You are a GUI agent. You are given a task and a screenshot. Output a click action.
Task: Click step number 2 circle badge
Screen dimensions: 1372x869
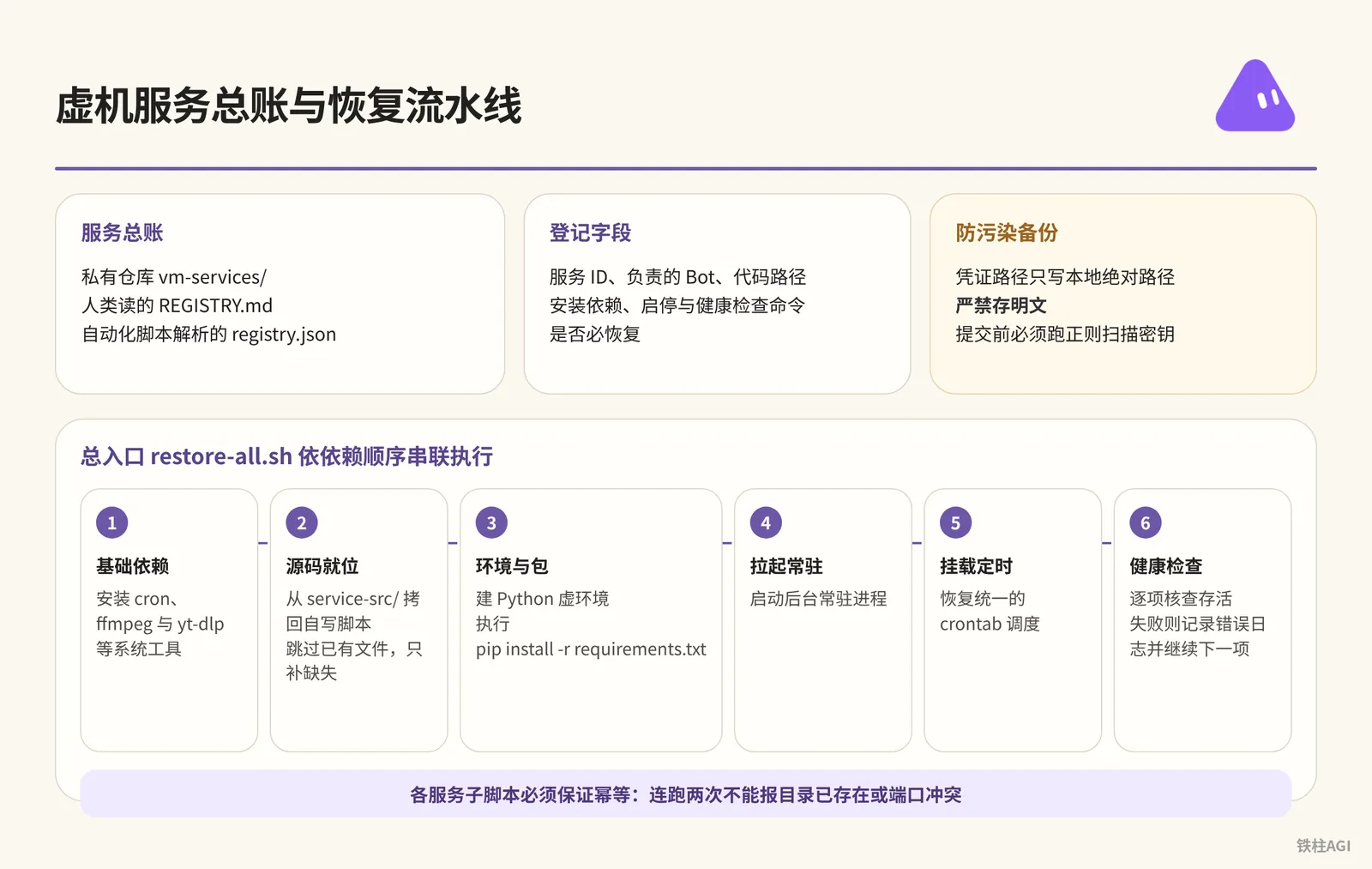pyautogui.click(x=302, y=522)
